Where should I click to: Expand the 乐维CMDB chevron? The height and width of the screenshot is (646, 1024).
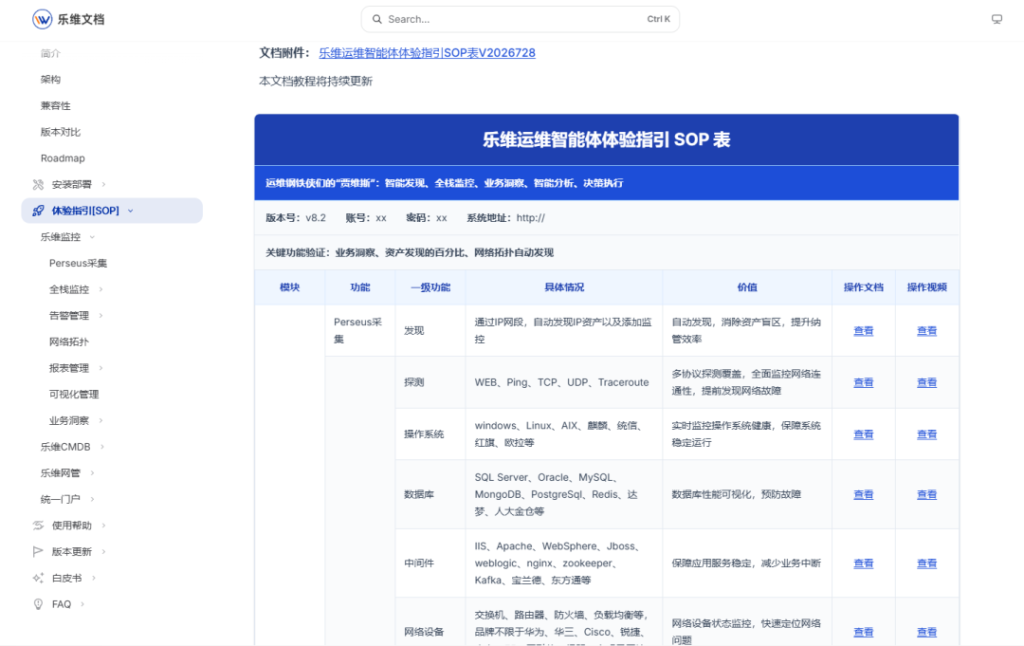(102, 447)
